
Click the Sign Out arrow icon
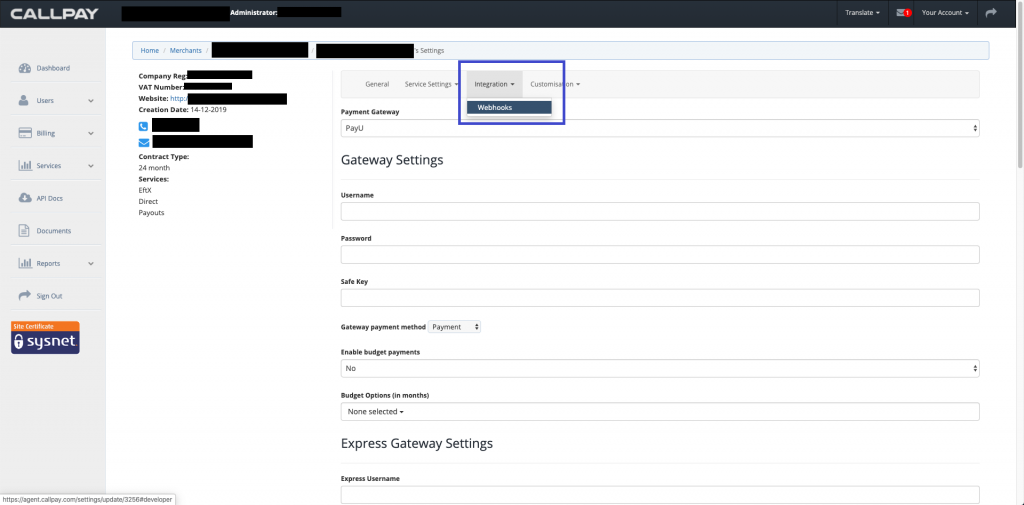pyautogui.click(x=25, y=296)
